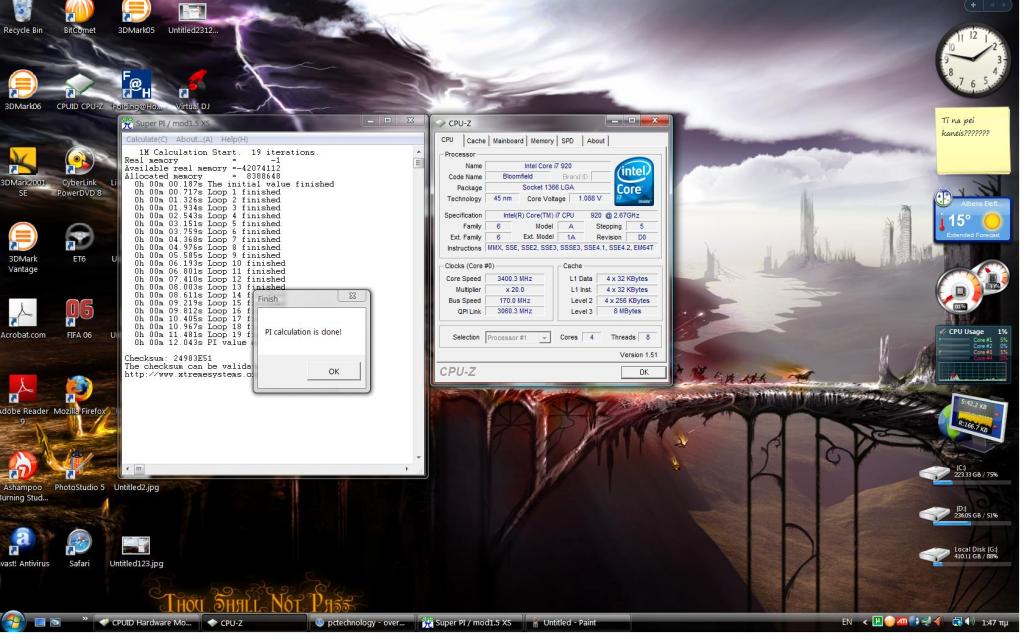
Task: Launch CyberLink PowerDVD 8 shortcut
Action: click(x=79, y=172)
